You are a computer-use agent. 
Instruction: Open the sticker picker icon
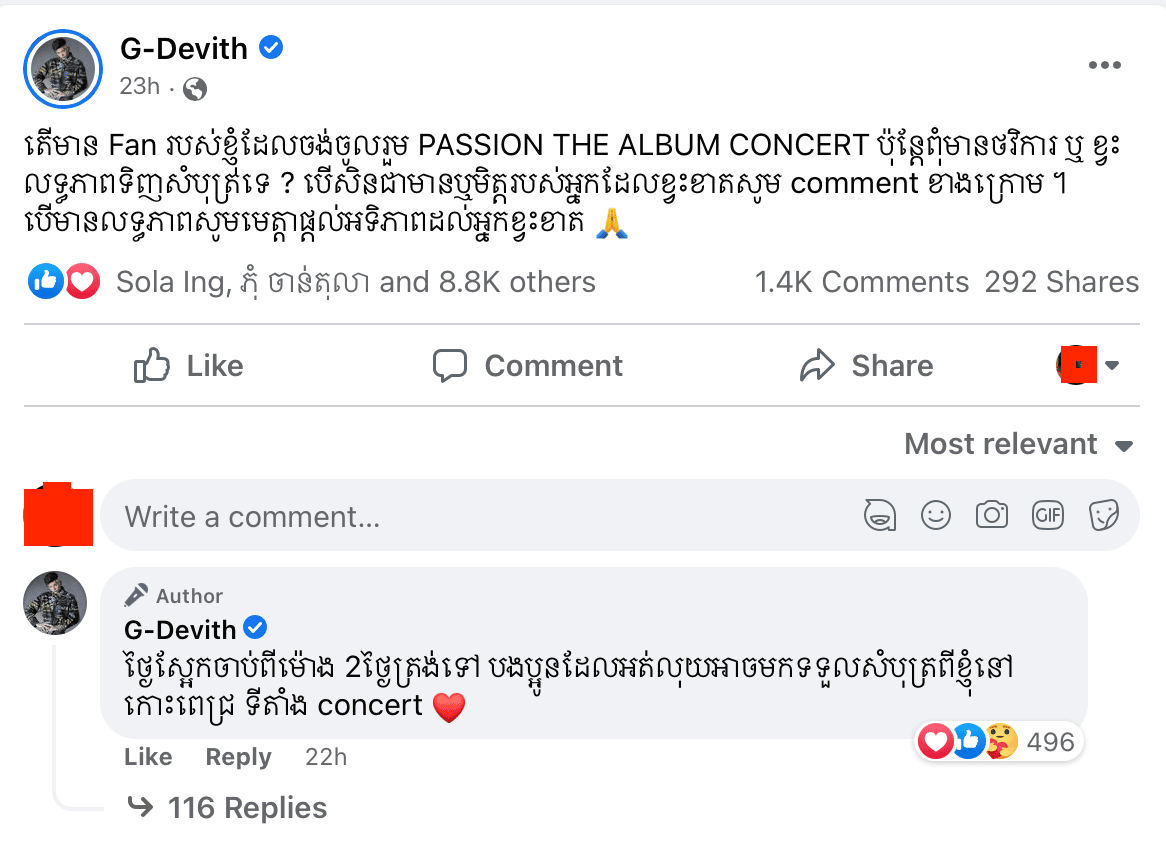click(x=1104, y=516)
